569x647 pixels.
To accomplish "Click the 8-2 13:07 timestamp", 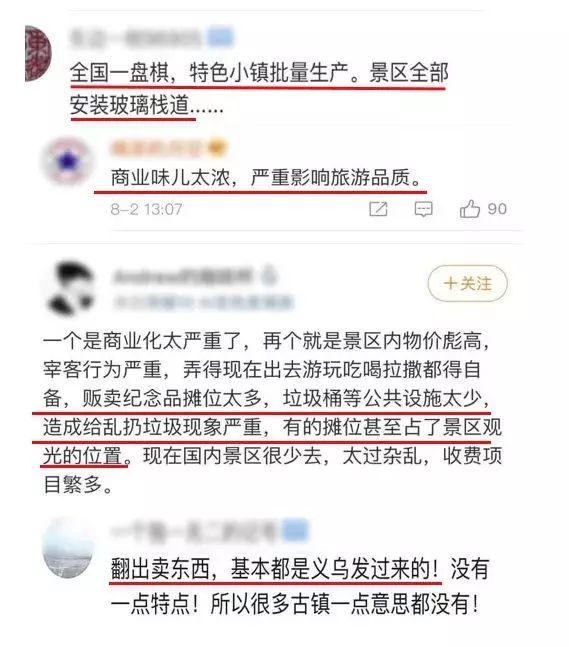I will (x=146, y=209).
